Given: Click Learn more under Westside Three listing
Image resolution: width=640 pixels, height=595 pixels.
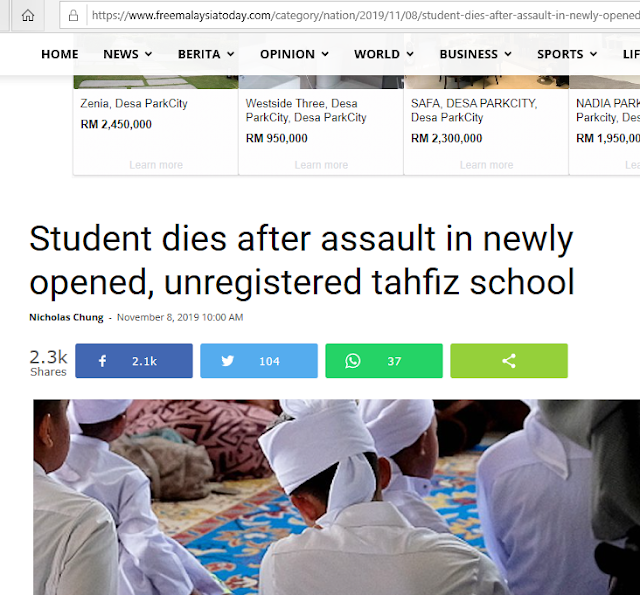Looking at the screenshot, I should pos(321,165).
